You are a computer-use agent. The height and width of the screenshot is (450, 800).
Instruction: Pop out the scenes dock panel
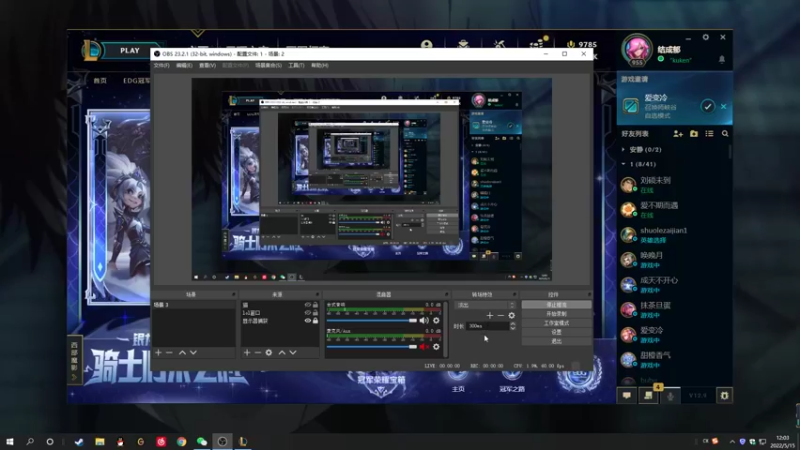pyautogui.click(x=234, y=295)
